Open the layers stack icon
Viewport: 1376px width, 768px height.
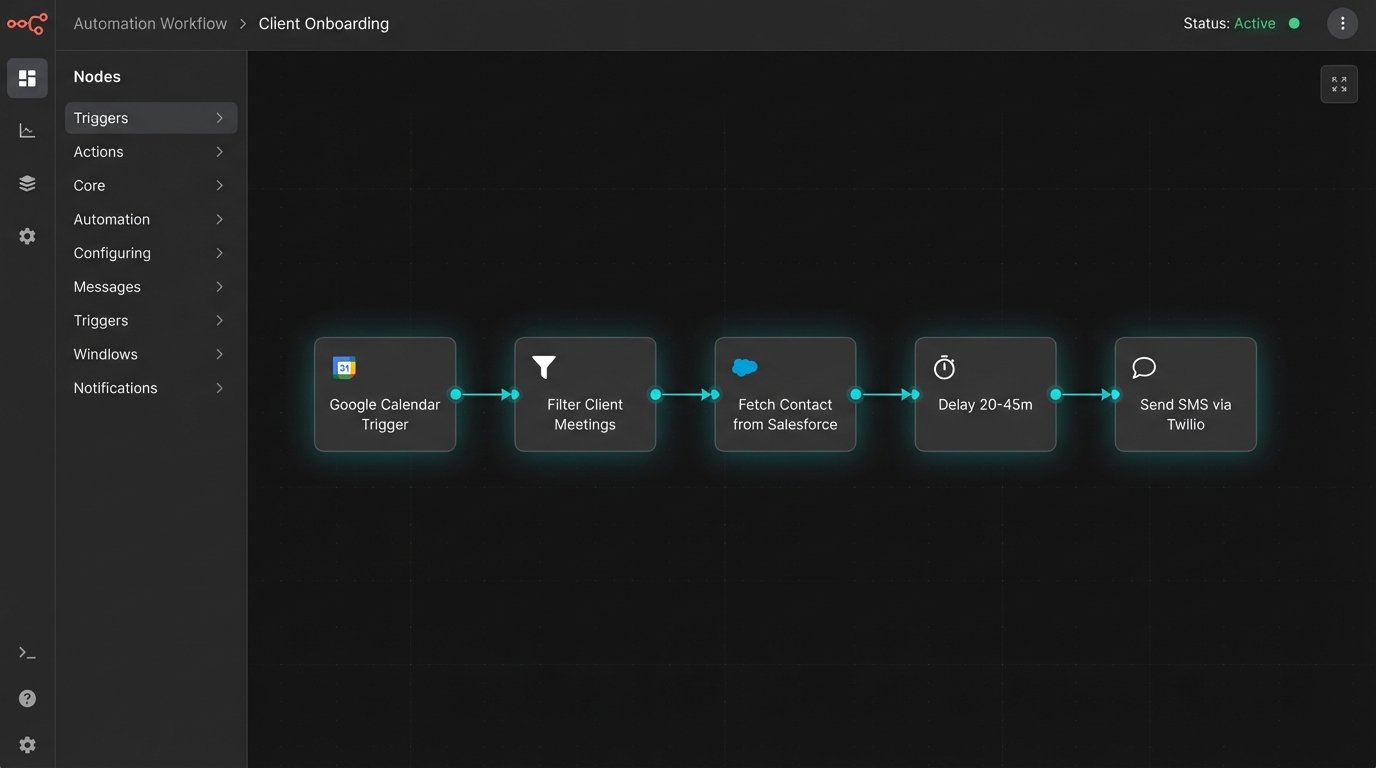(x=27, y=183)
